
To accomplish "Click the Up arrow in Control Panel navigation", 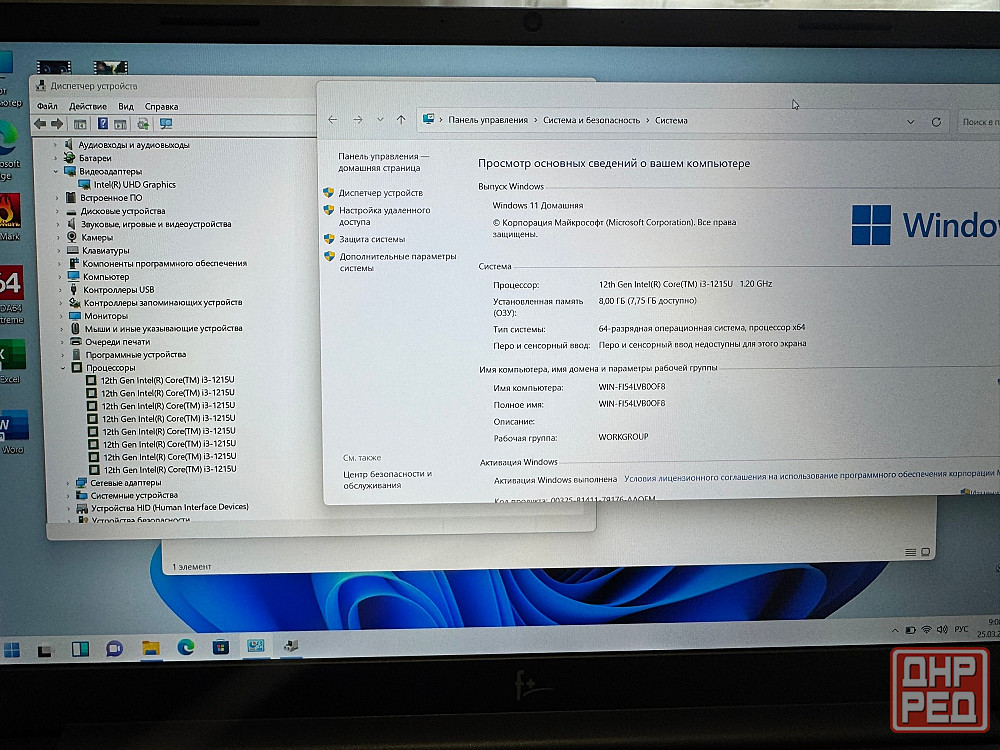I will [401, 120].
